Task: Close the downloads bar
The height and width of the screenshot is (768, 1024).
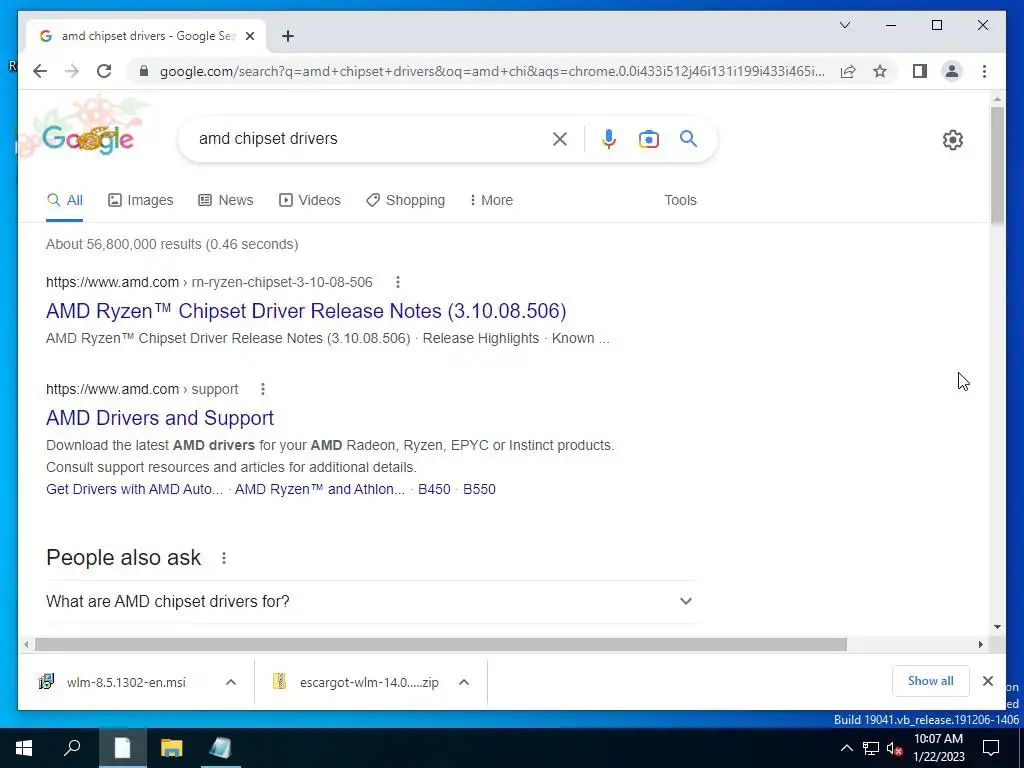Action: [987, 681]
